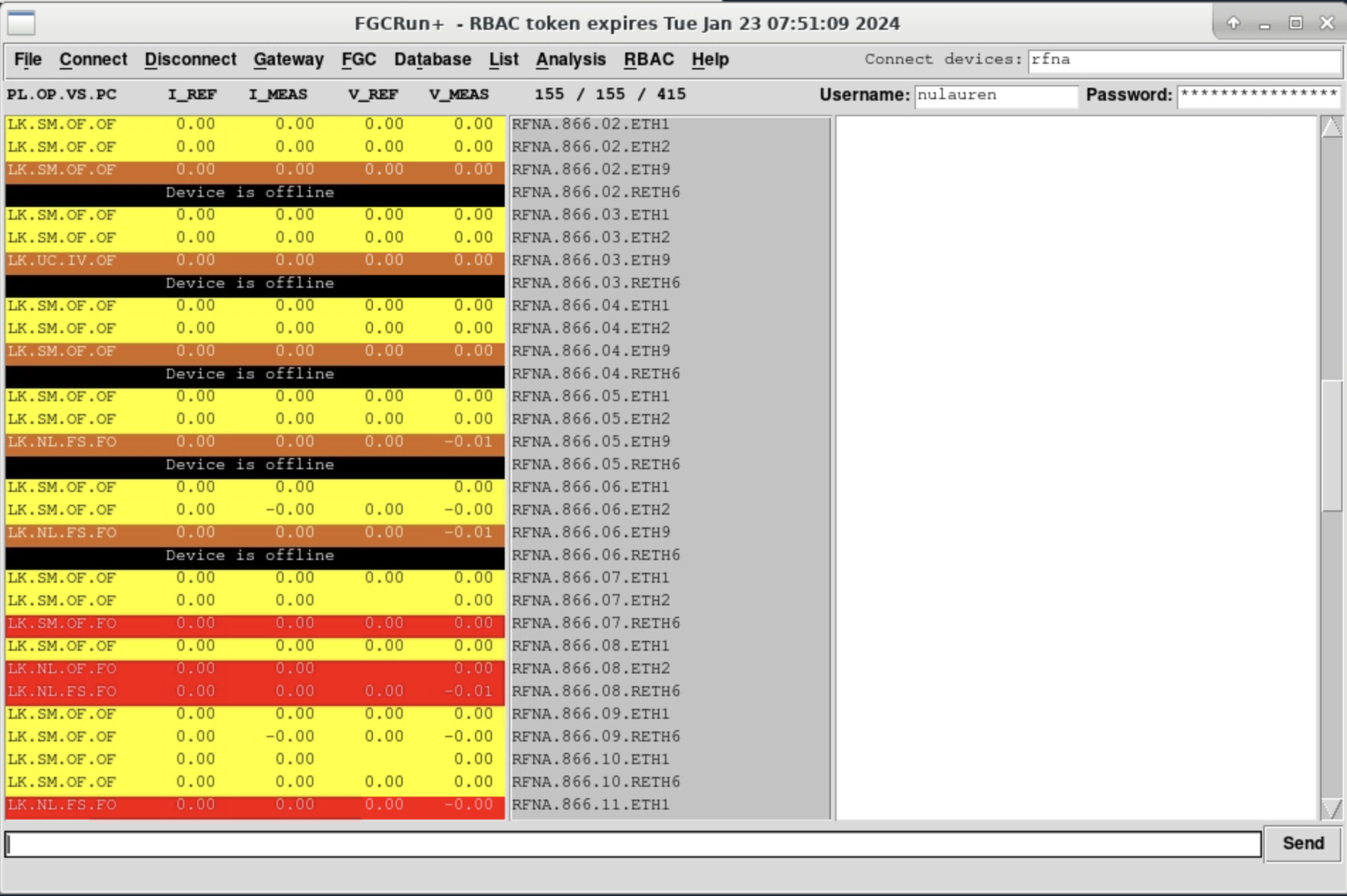Select device RFNA.866.02.ETH2

(x=591, y=147)
